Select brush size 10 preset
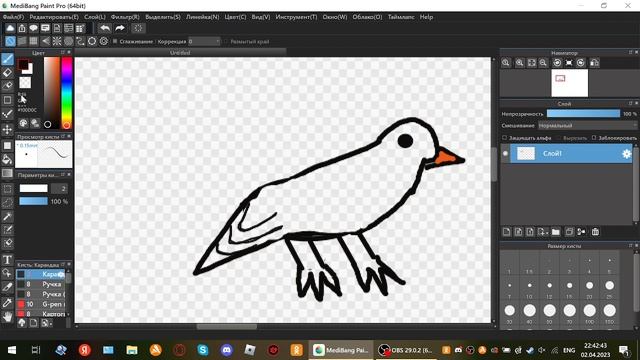The image size is (640, 360). [529, 288]
